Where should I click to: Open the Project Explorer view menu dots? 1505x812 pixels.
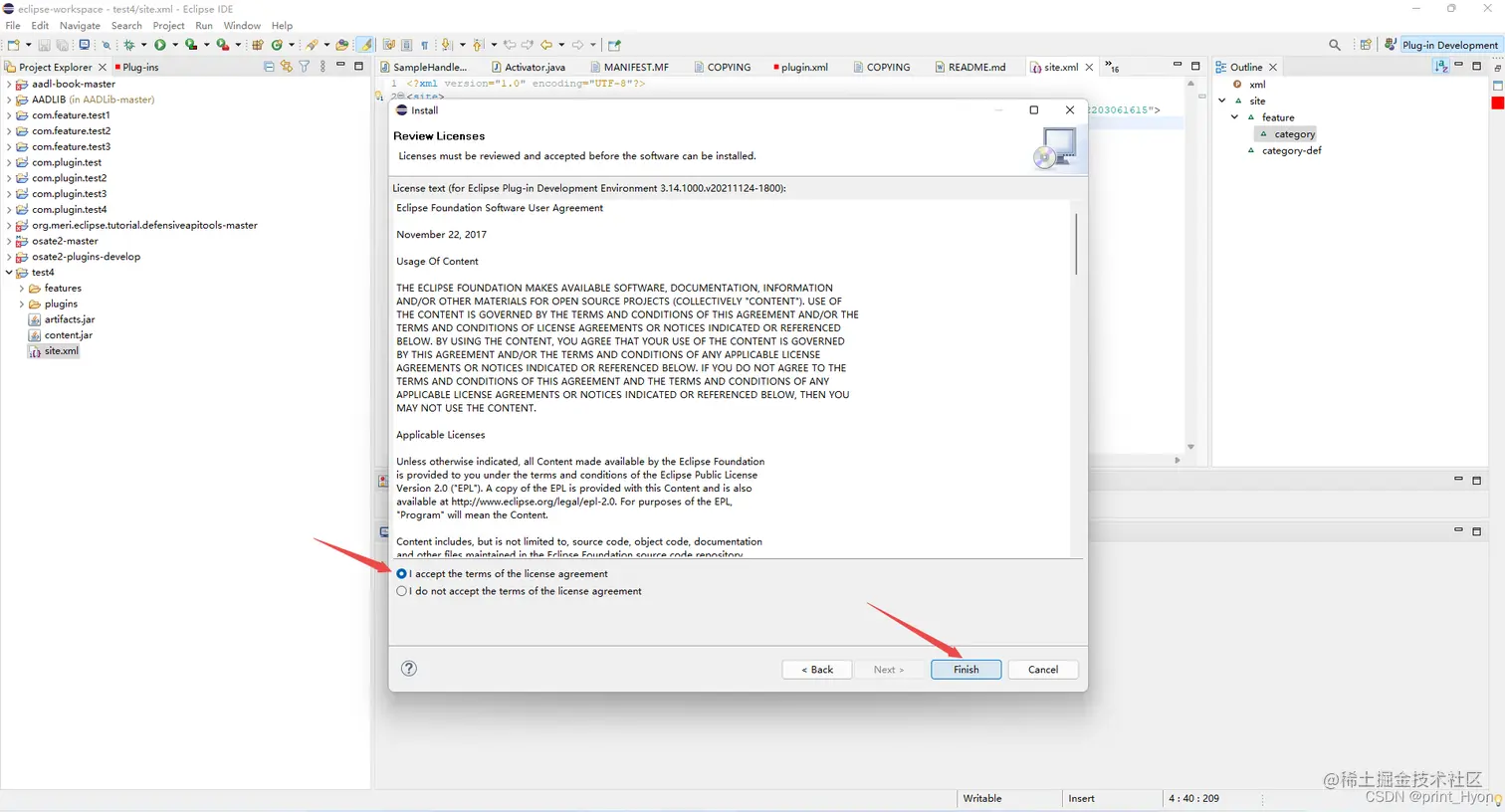point(322,67)
